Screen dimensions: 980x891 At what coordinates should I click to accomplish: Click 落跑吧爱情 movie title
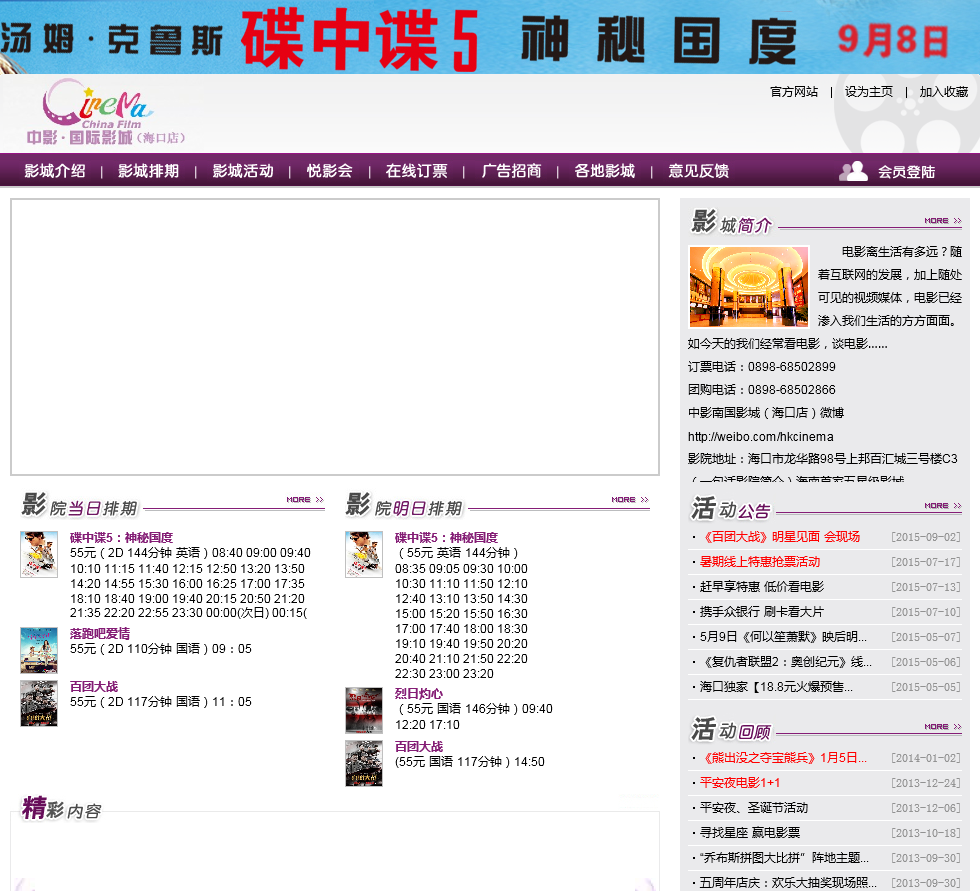(x=100, y=634)
